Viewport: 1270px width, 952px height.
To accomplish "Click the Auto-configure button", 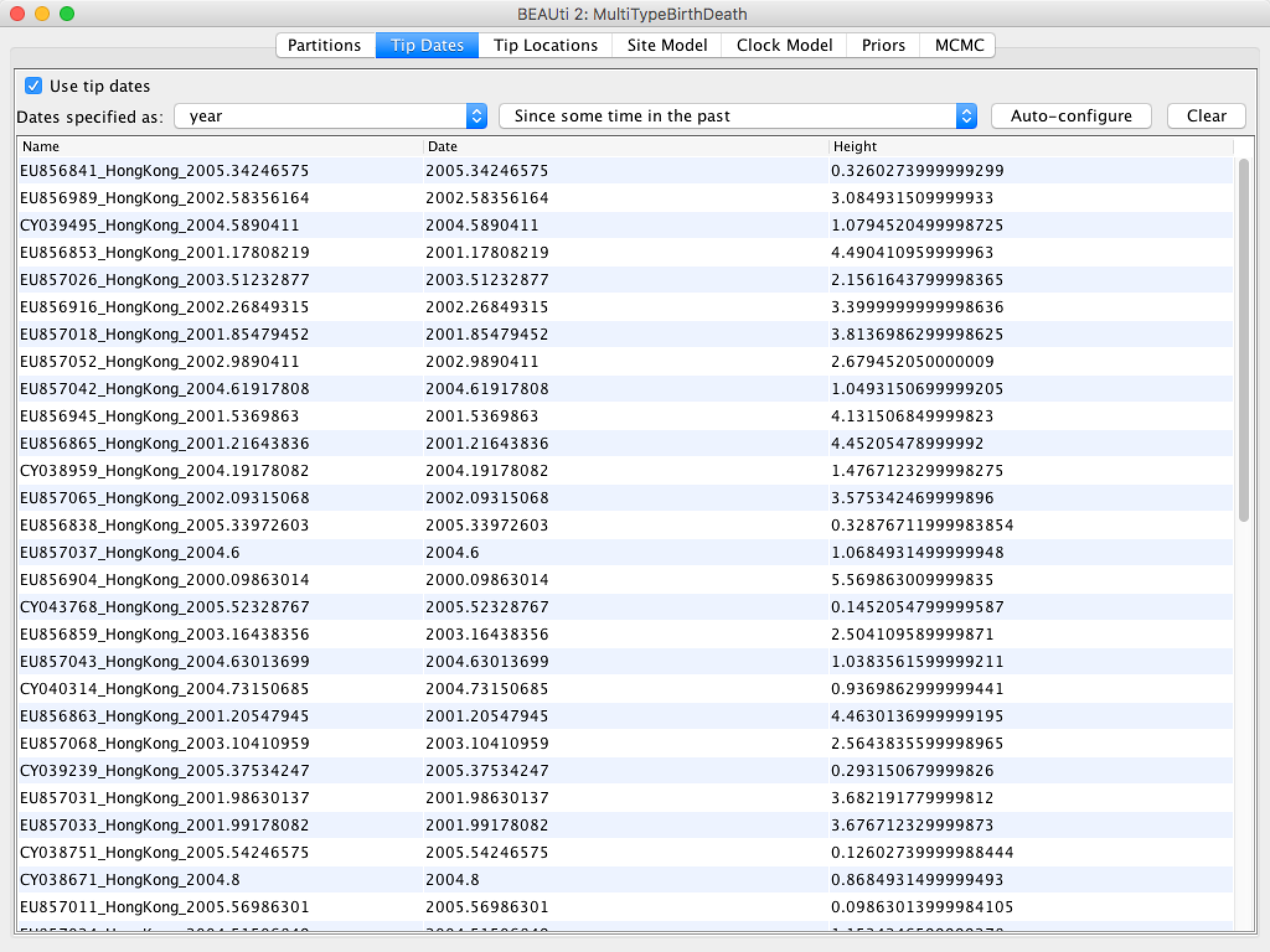I will 1071,116.
